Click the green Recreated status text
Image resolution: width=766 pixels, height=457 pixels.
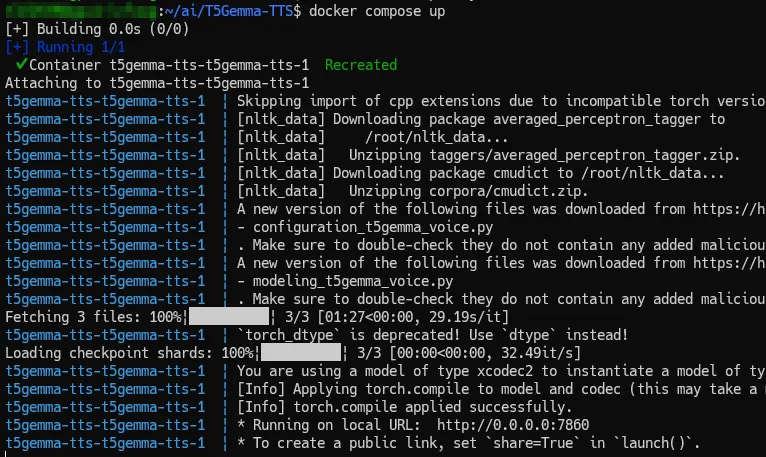tap(361, 64)
